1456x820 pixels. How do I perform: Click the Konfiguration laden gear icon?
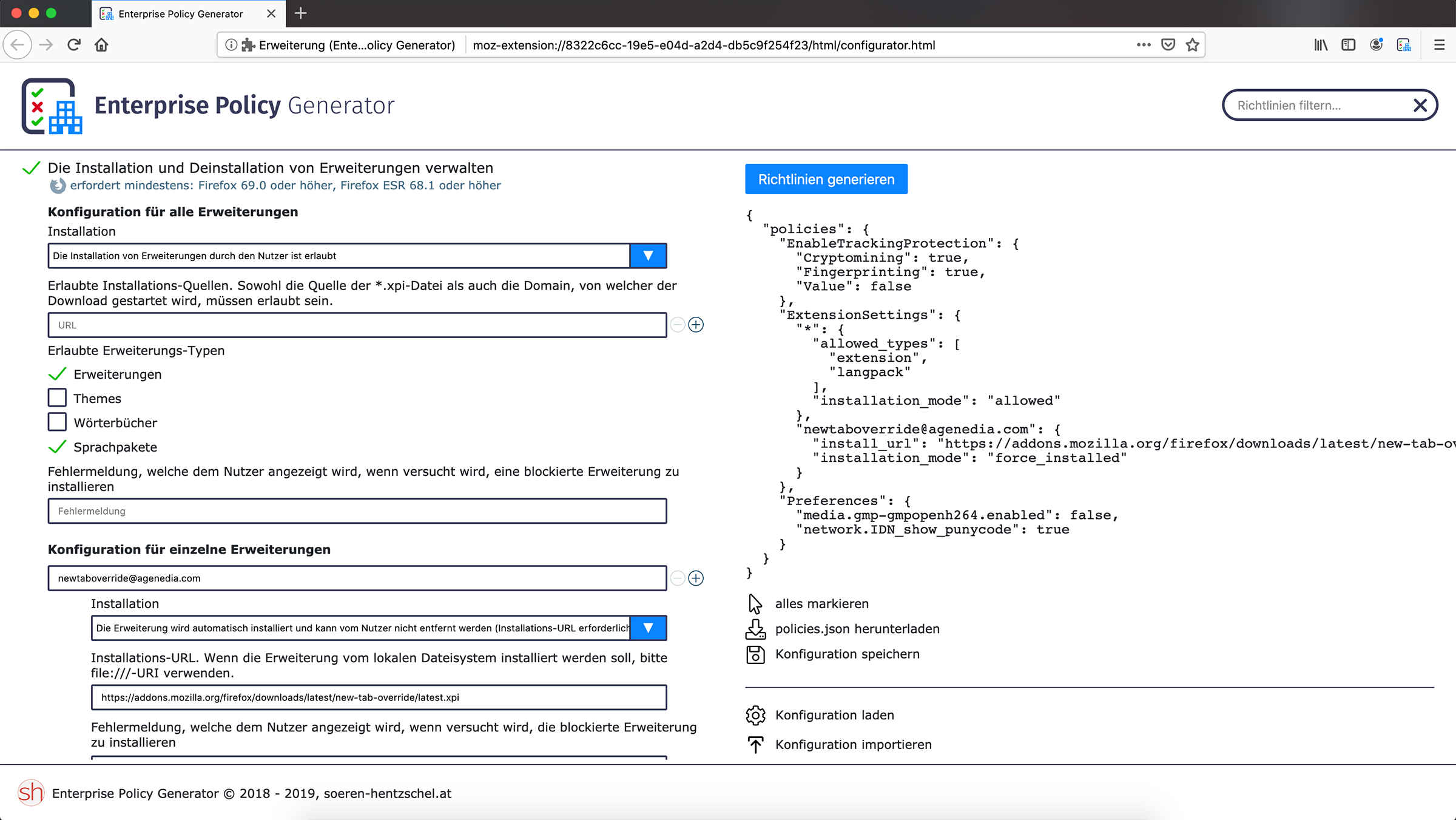point(755,715)
